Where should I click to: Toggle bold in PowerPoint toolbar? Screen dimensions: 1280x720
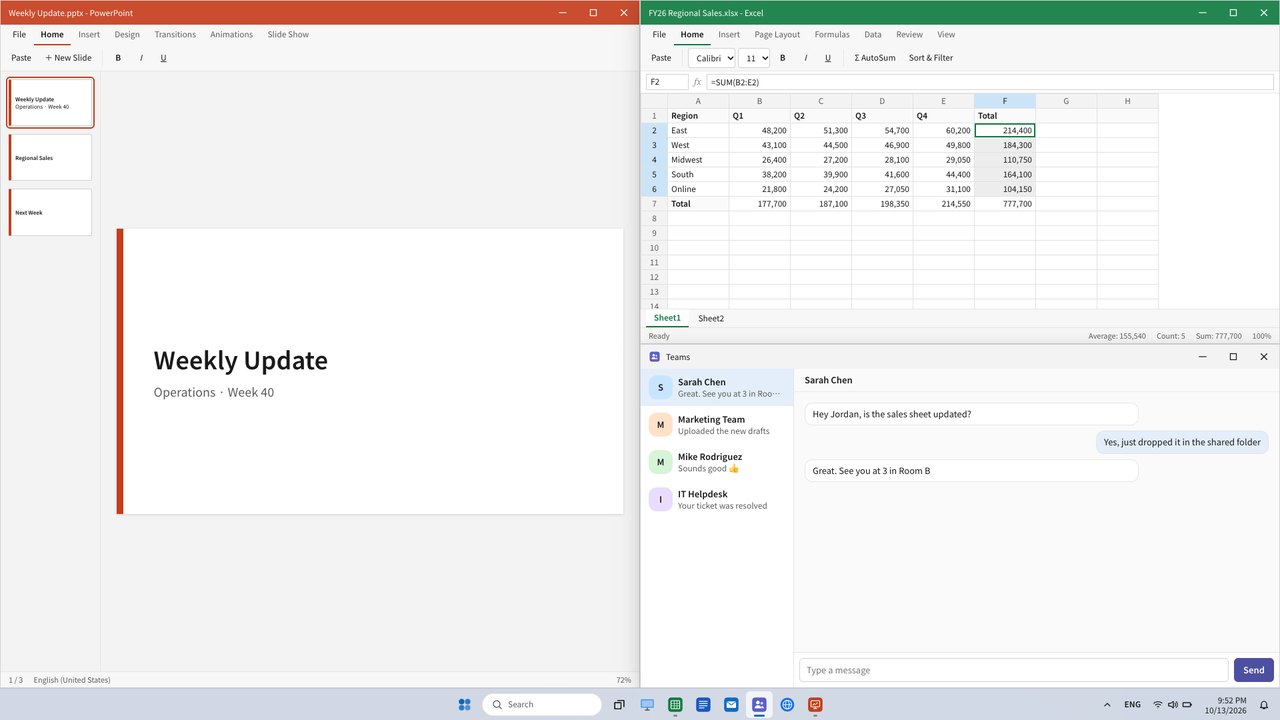[118, 58]
